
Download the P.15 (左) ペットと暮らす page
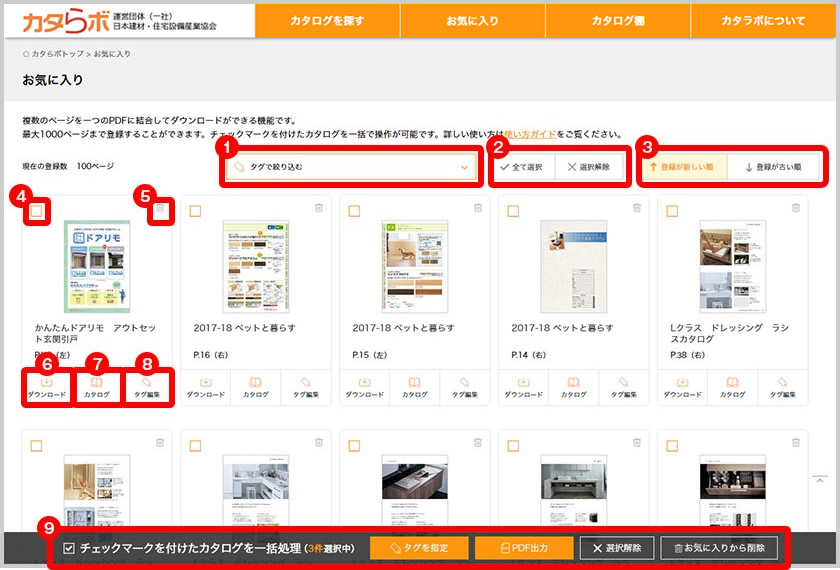coord(364,387)
